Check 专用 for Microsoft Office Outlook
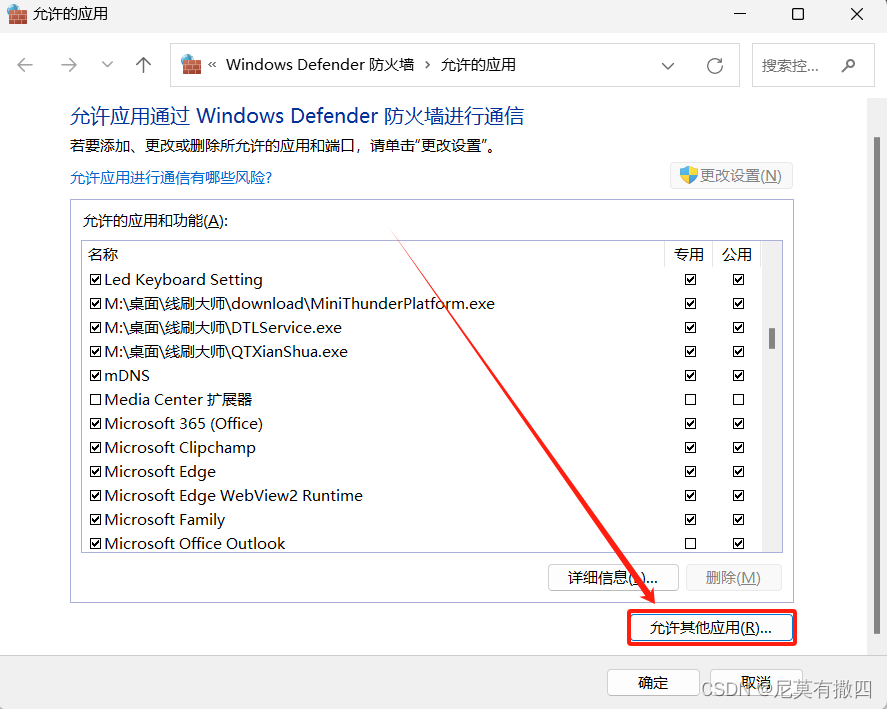887x709 pixels. pos(690,543)
